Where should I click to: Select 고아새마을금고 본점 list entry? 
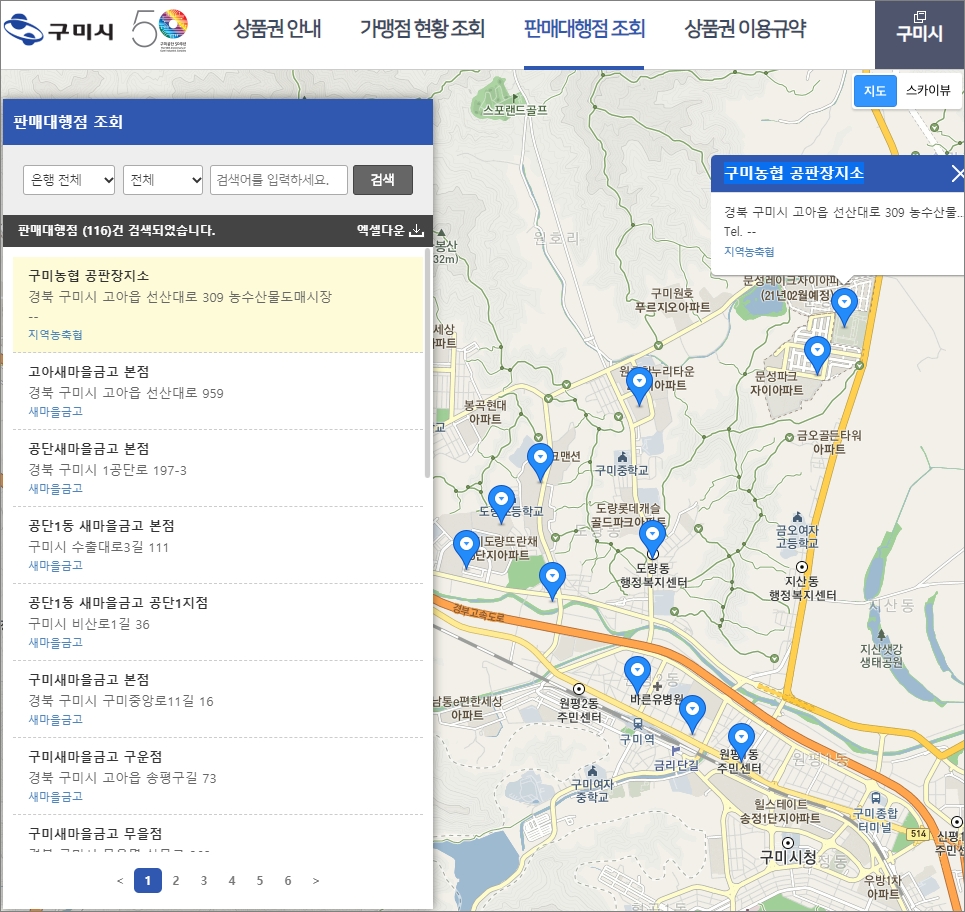click(x=218, y=391)
